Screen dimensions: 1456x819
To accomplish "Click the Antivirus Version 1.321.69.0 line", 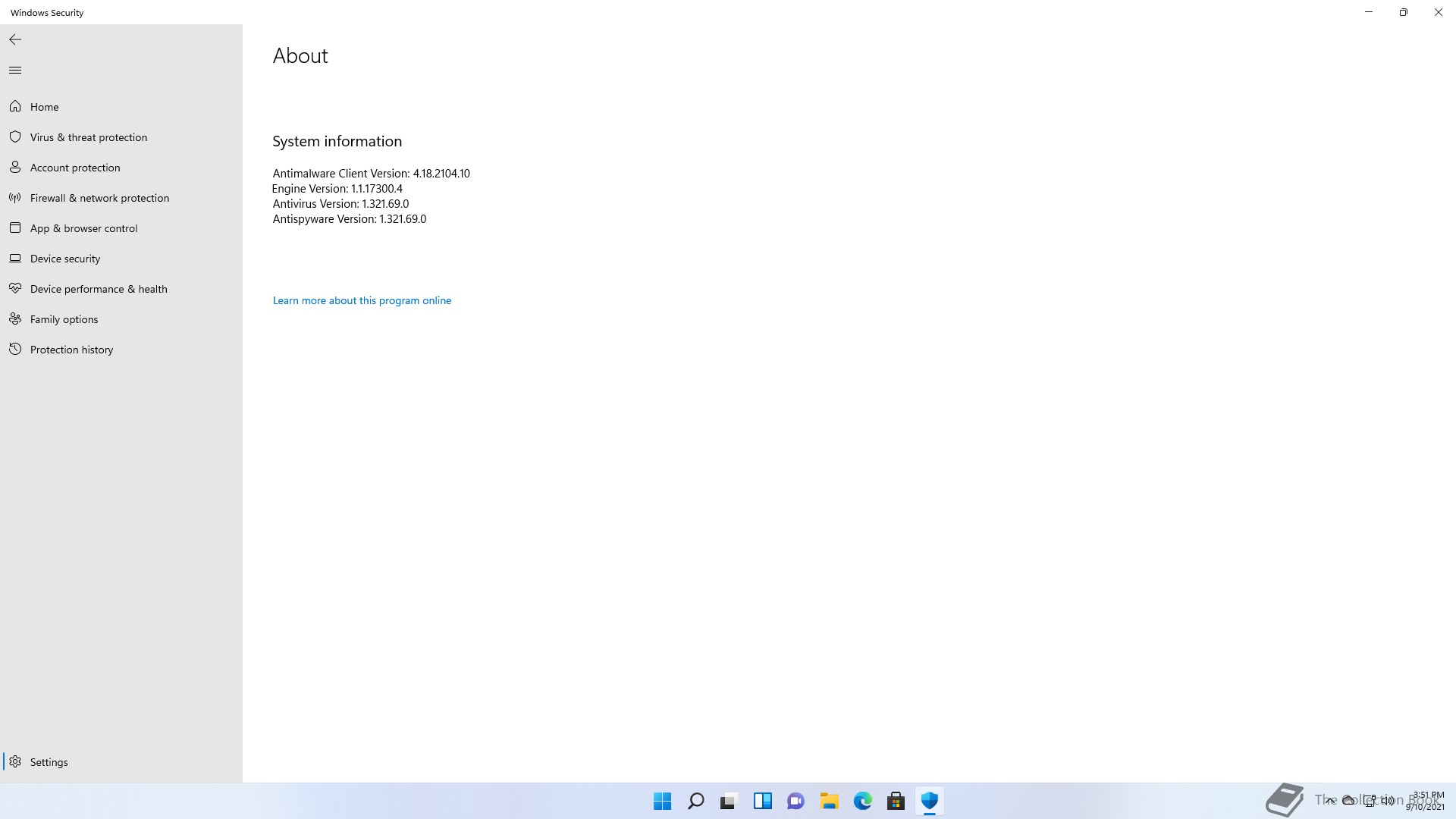I will (340, 204).
